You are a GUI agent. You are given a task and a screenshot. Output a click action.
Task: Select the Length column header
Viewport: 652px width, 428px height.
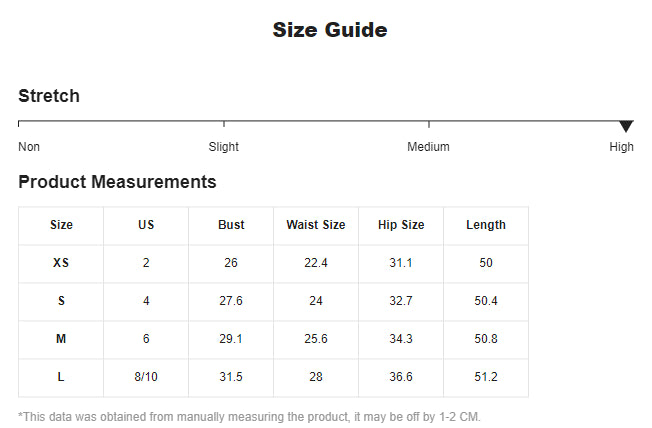click(486, 225)
